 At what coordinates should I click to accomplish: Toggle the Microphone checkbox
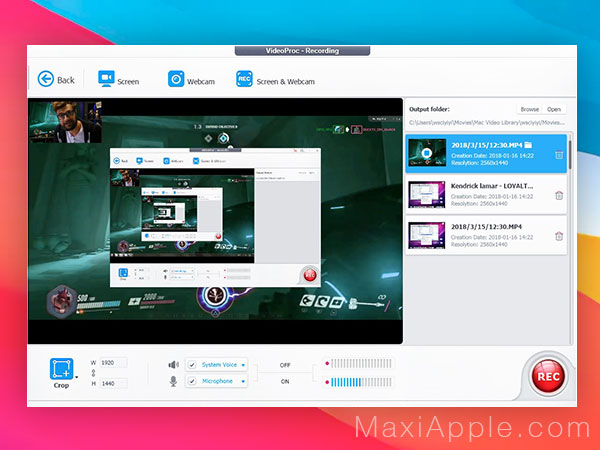(x=192, y=381)
